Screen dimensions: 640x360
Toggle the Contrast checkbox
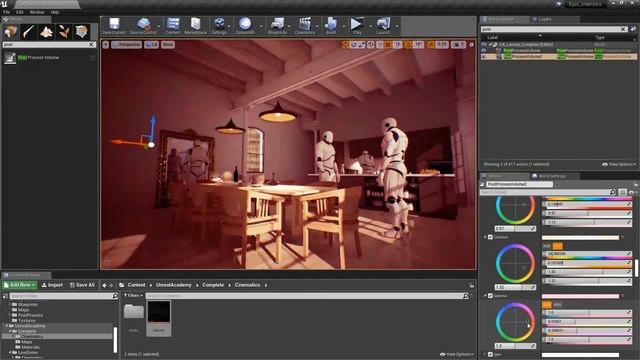(491, 237)
